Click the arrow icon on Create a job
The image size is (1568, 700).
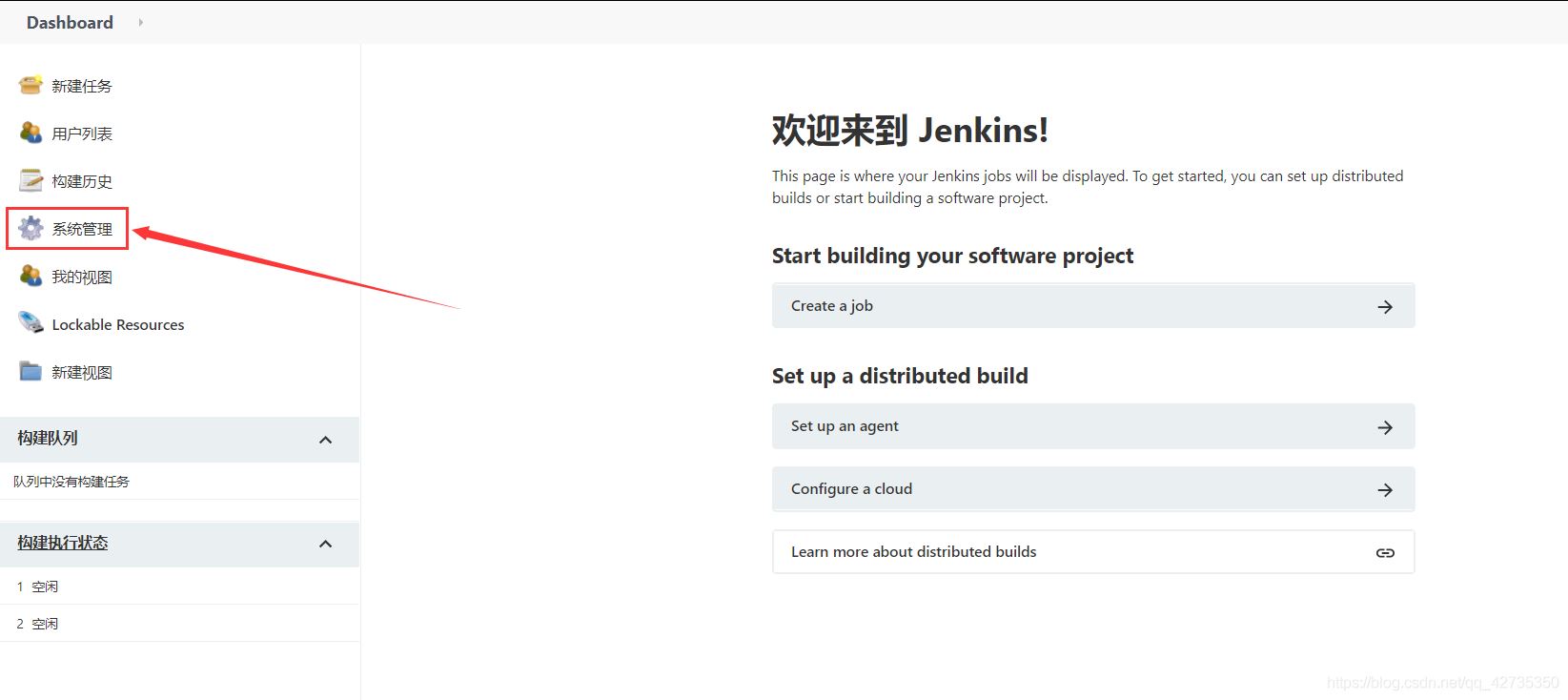(1385, 306)
